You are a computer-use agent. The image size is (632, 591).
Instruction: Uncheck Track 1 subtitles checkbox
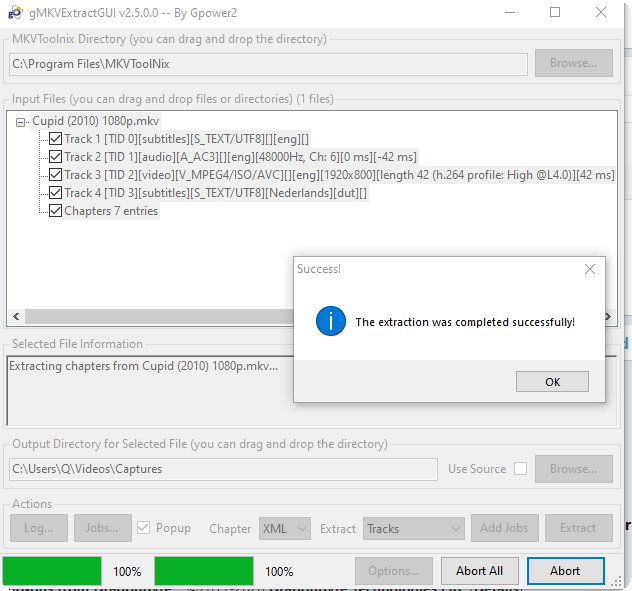[56, 139]
